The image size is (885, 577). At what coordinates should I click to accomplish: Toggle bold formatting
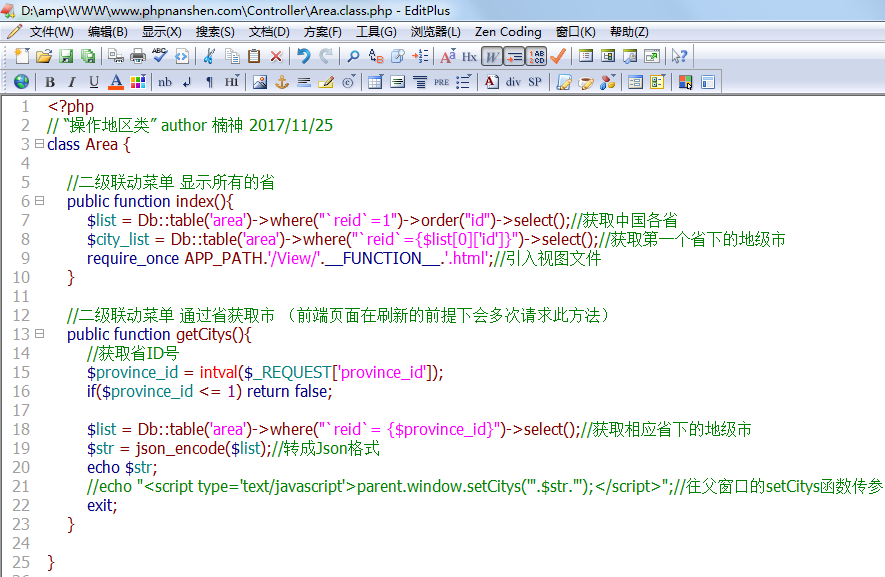[x=50, y=82]
